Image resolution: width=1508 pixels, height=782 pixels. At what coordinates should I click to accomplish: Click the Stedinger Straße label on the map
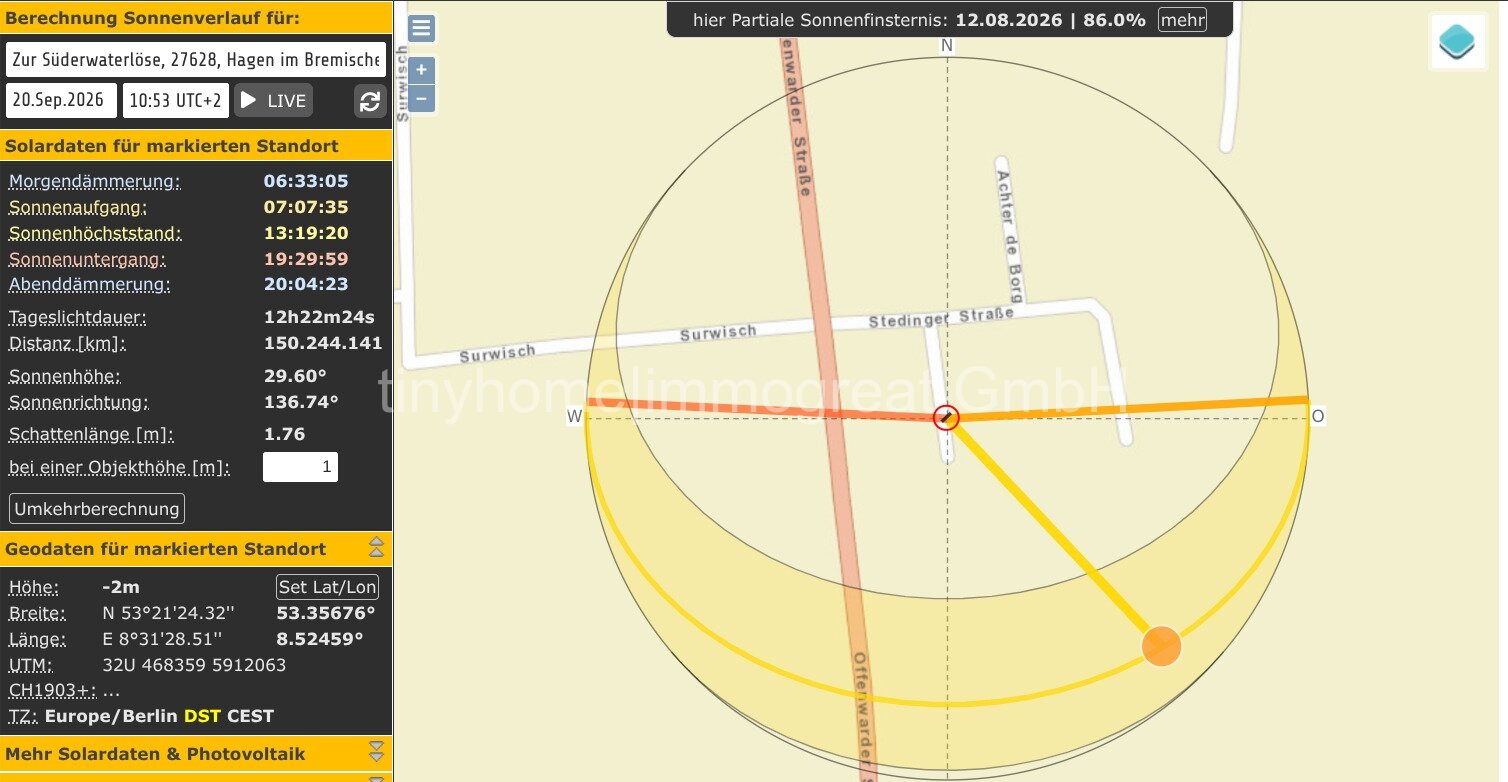pyautogui.click(x=941, y=317)
